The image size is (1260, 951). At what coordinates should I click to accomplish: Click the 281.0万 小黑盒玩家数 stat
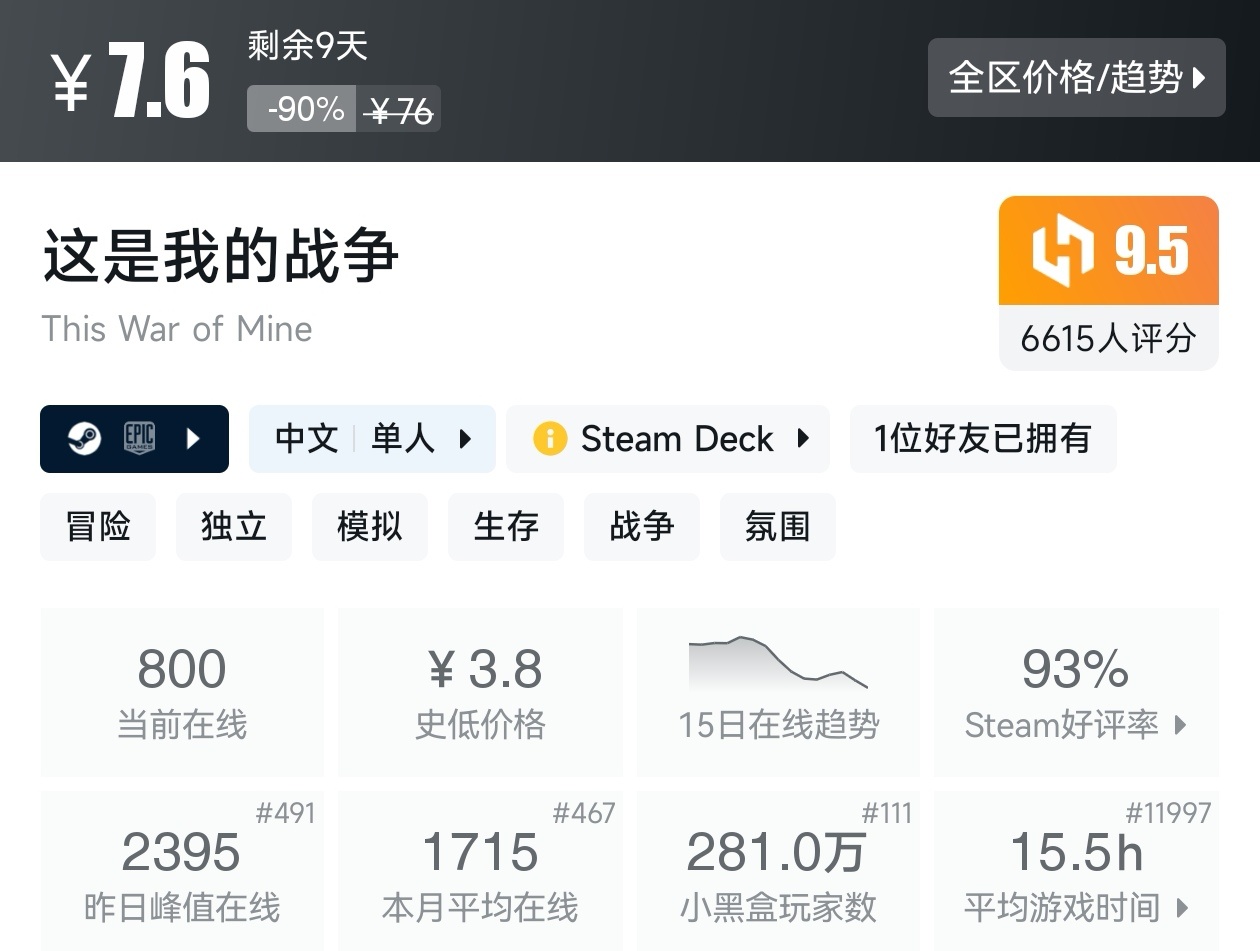click(x=778, y=871)
